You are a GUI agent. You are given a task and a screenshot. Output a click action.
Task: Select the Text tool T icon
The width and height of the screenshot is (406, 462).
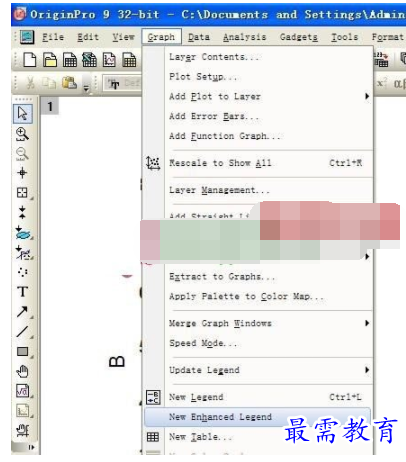22,292
